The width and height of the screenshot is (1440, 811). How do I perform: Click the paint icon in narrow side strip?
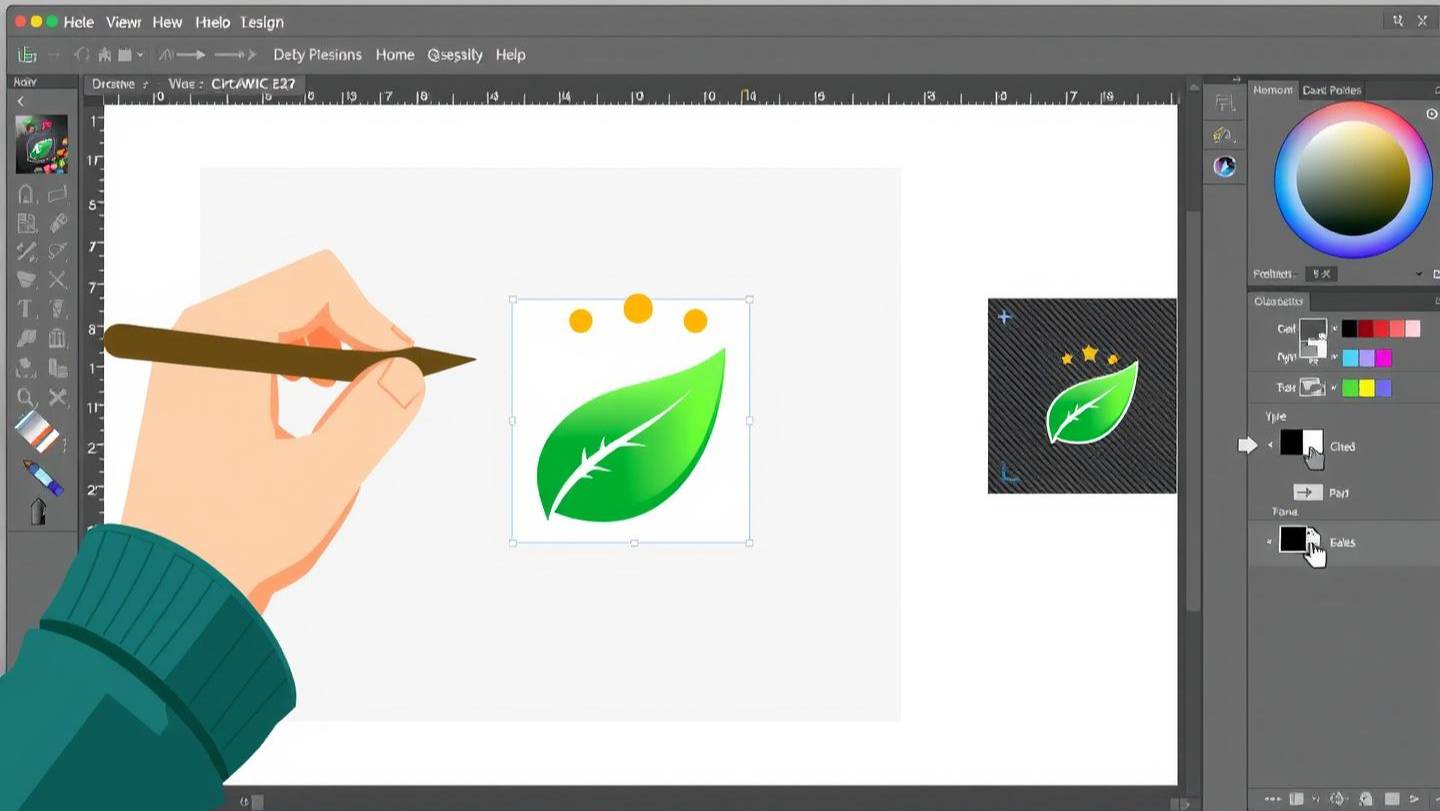(x=1224, y=134)
